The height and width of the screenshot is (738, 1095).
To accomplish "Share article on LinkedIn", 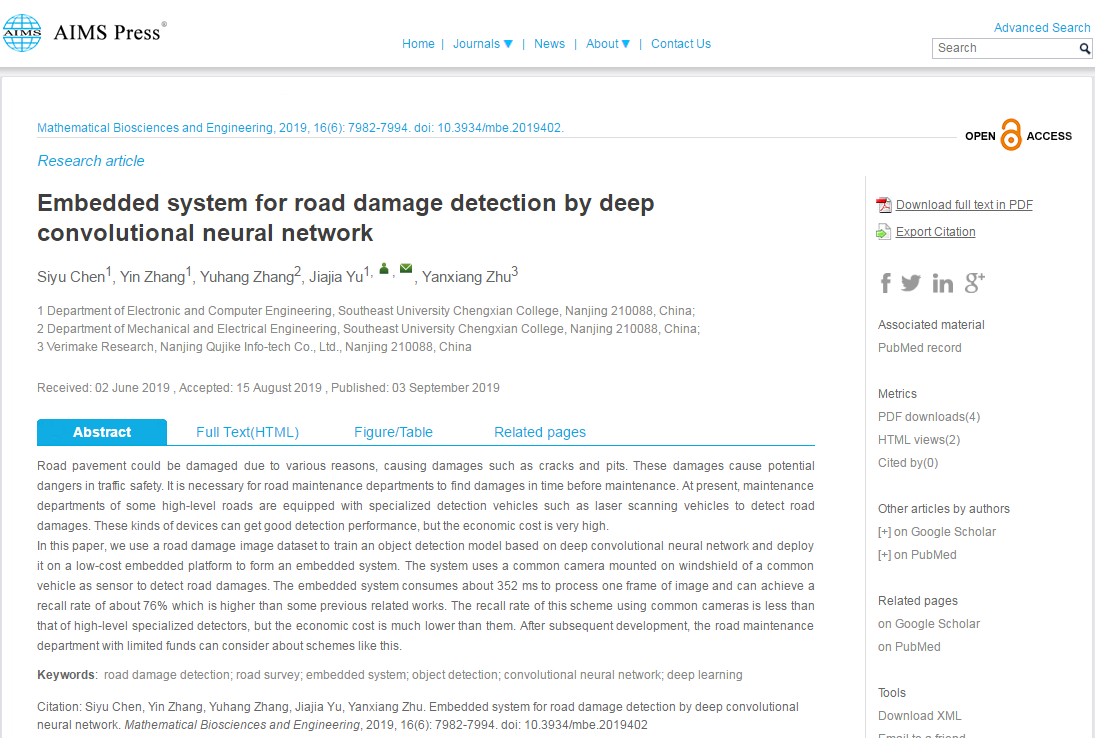I will point(942,284).
